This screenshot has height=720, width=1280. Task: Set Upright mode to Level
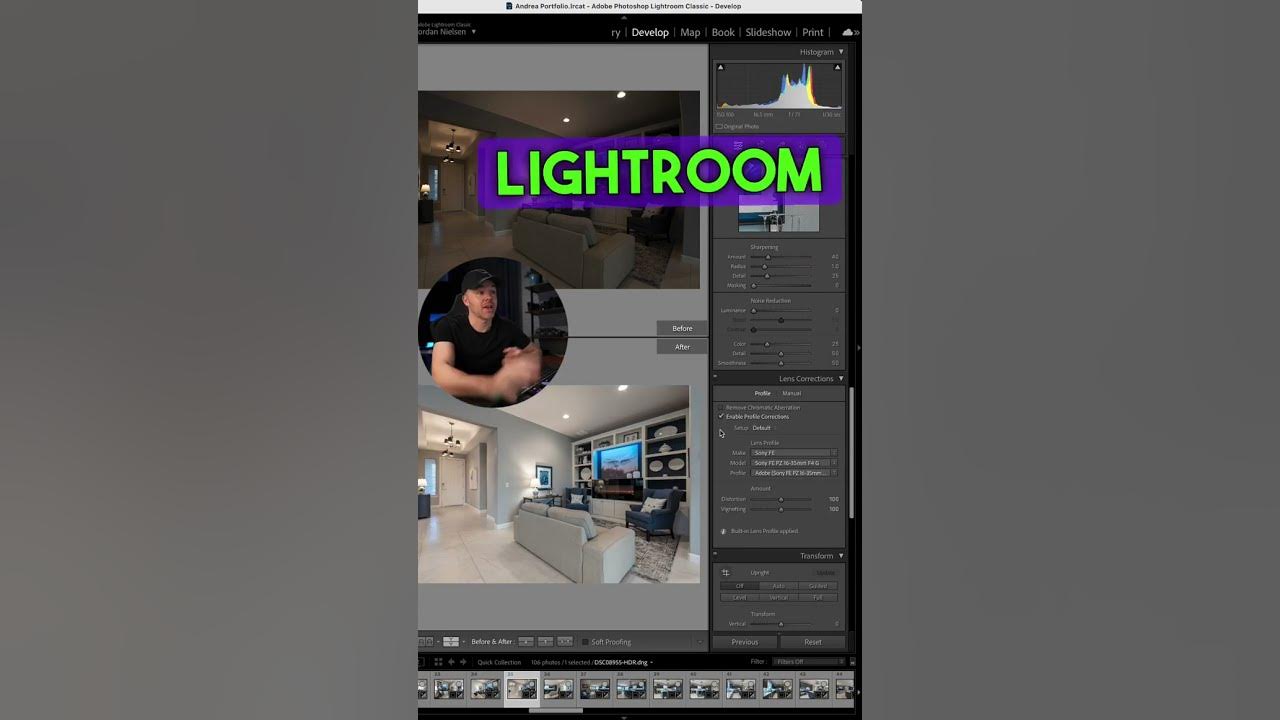point(740,597)
